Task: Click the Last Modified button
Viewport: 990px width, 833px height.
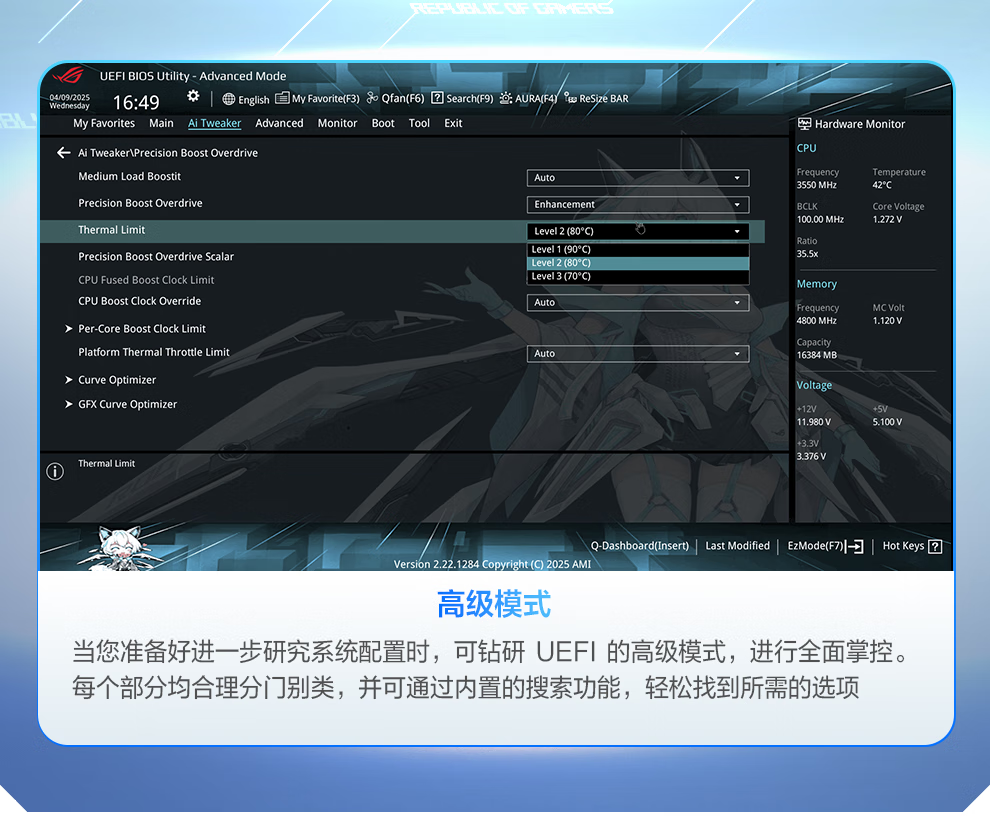Action: coord(737,546)
